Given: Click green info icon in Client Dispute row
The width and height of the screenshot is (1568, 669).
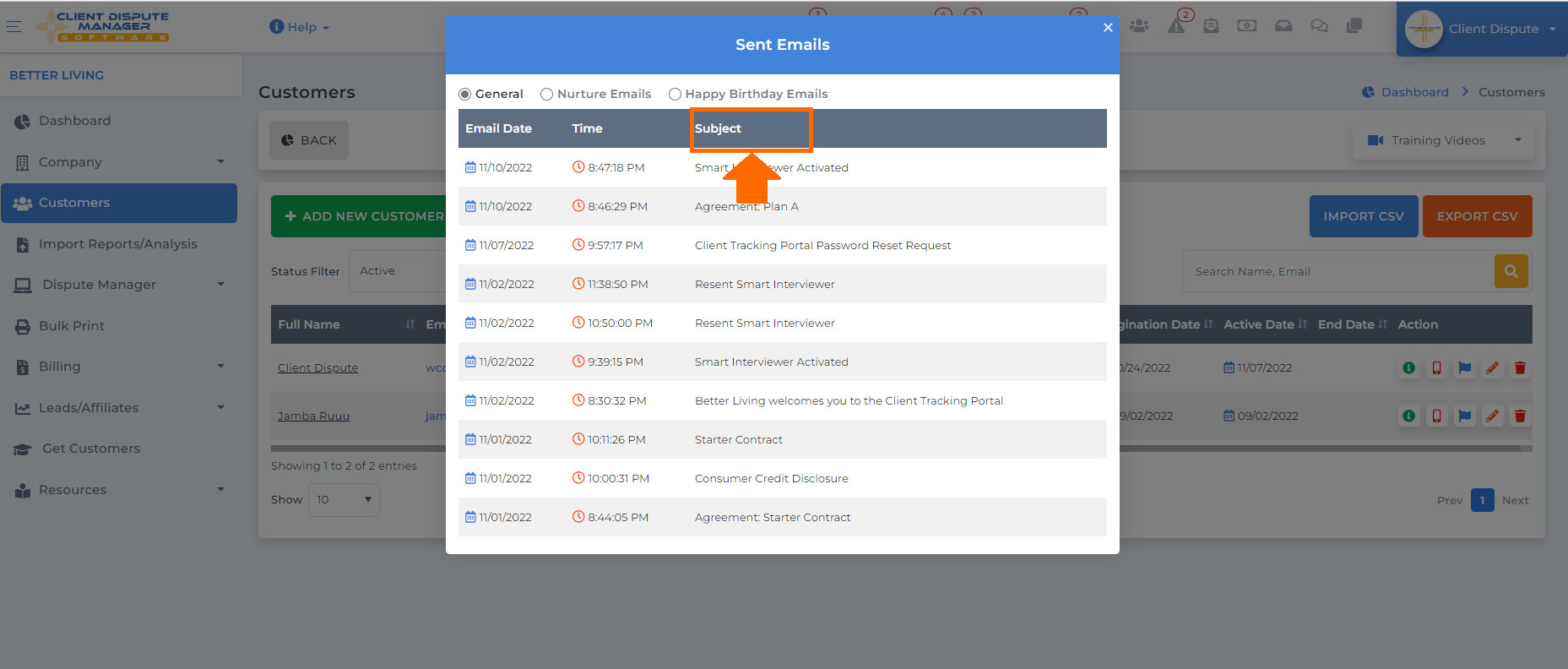Looking at the screenshot, I should pos(1408,368).
